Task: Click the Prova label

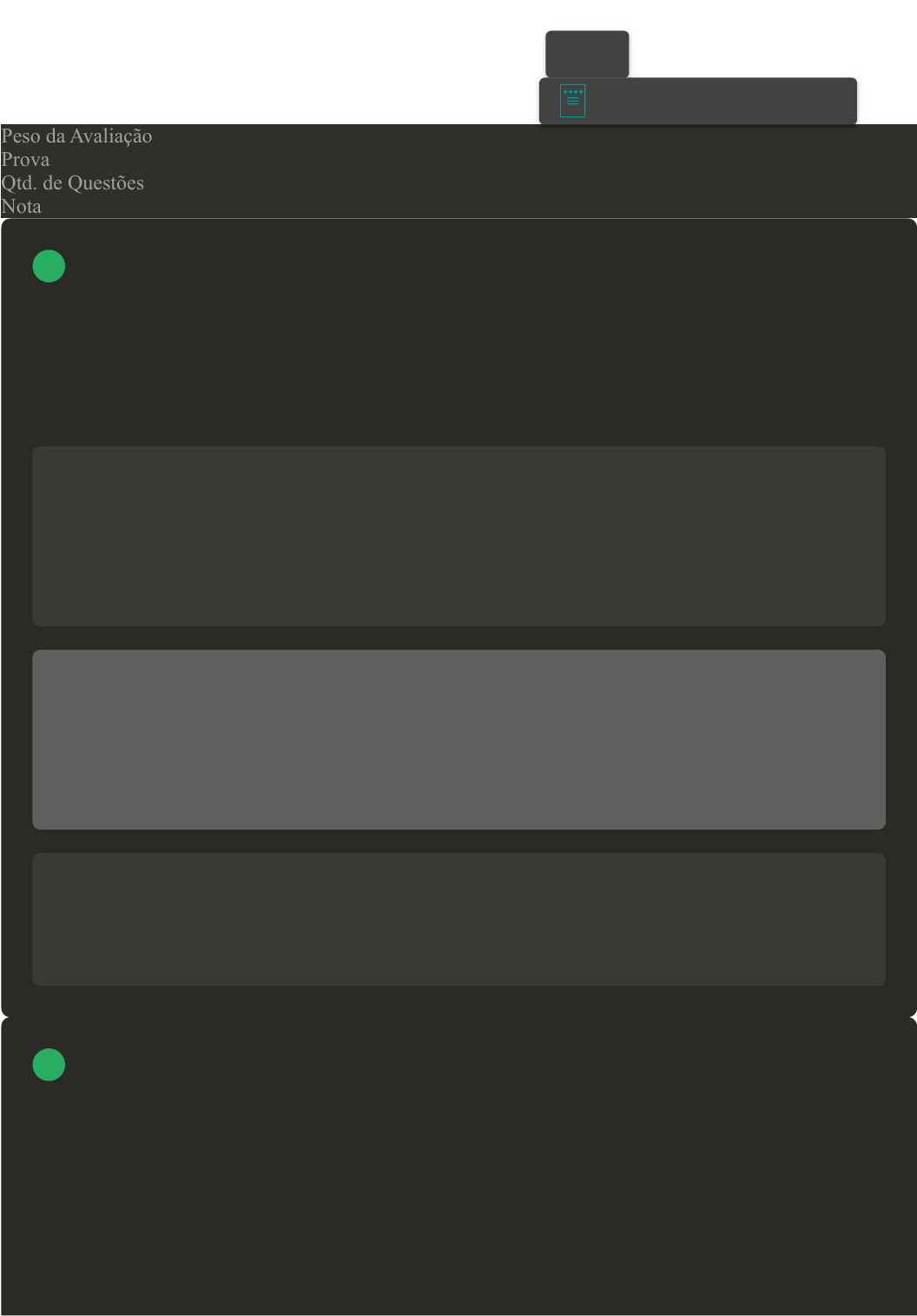Action: pos(25,159)
